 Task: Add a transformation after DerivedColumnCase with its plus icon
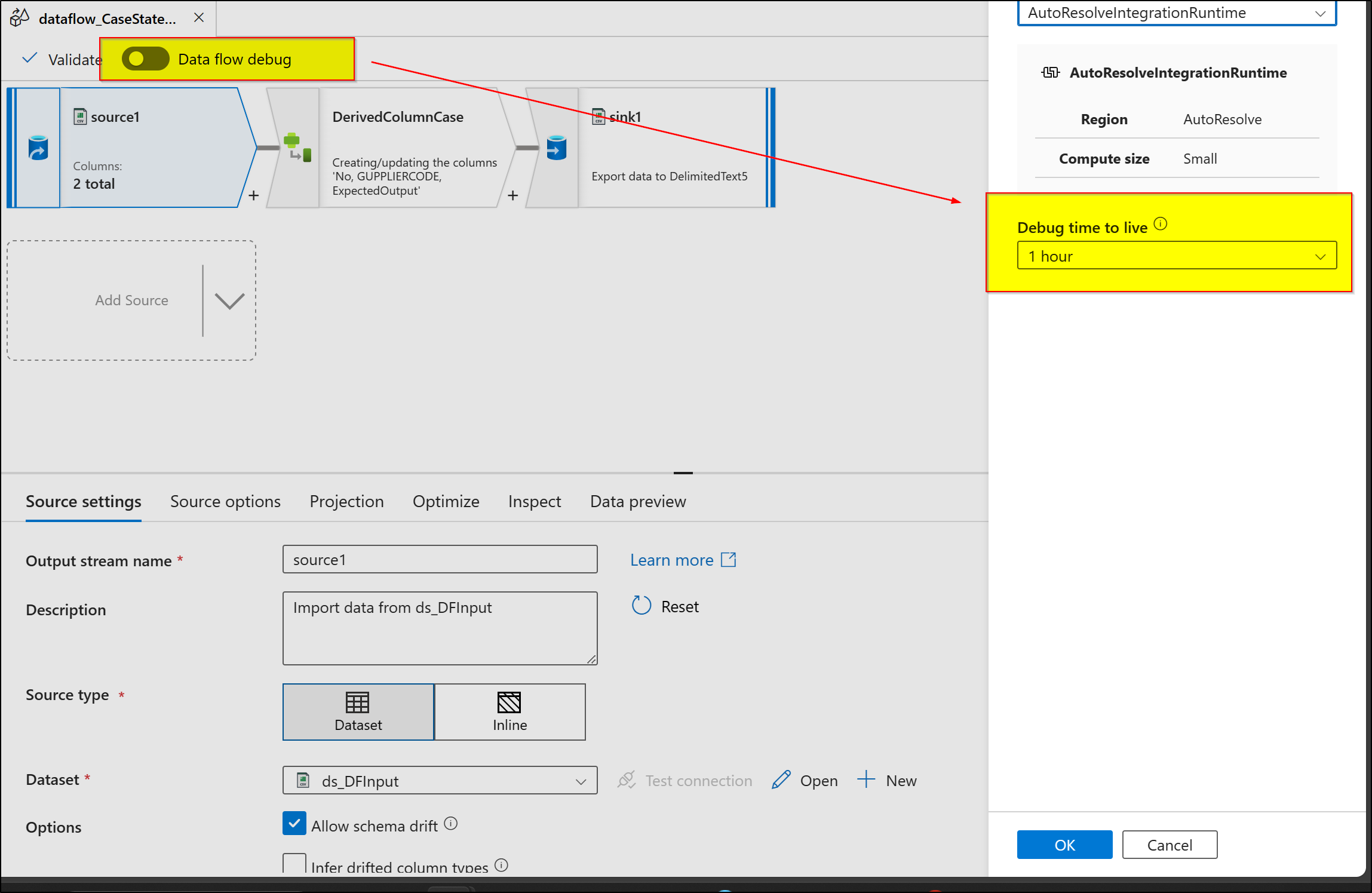point(512,195)
